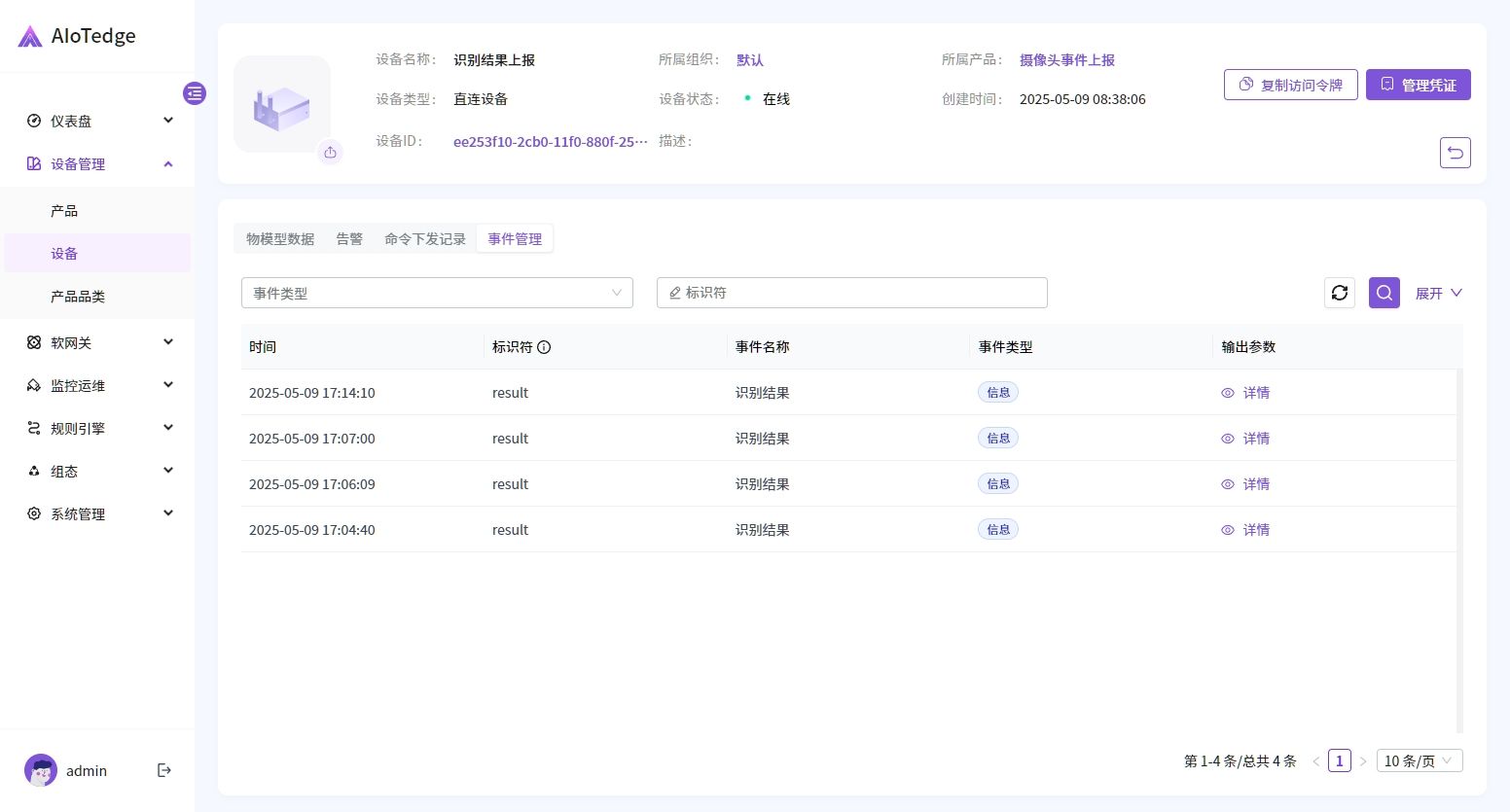Click the refresh icon button
Screen dimensions: 1510x812
click(1340, 293)
